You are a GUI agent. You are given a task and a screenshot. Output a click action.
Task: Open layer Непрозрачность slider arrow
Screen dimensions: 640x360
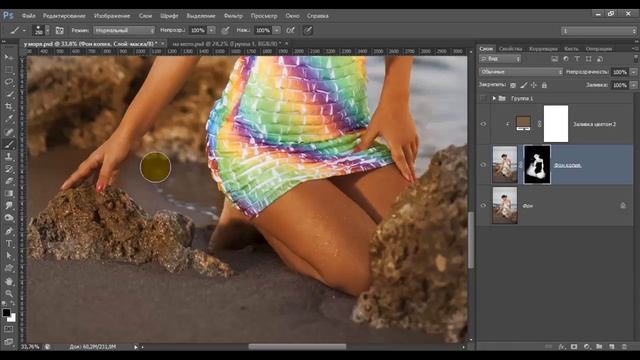[x=633, y=72]
